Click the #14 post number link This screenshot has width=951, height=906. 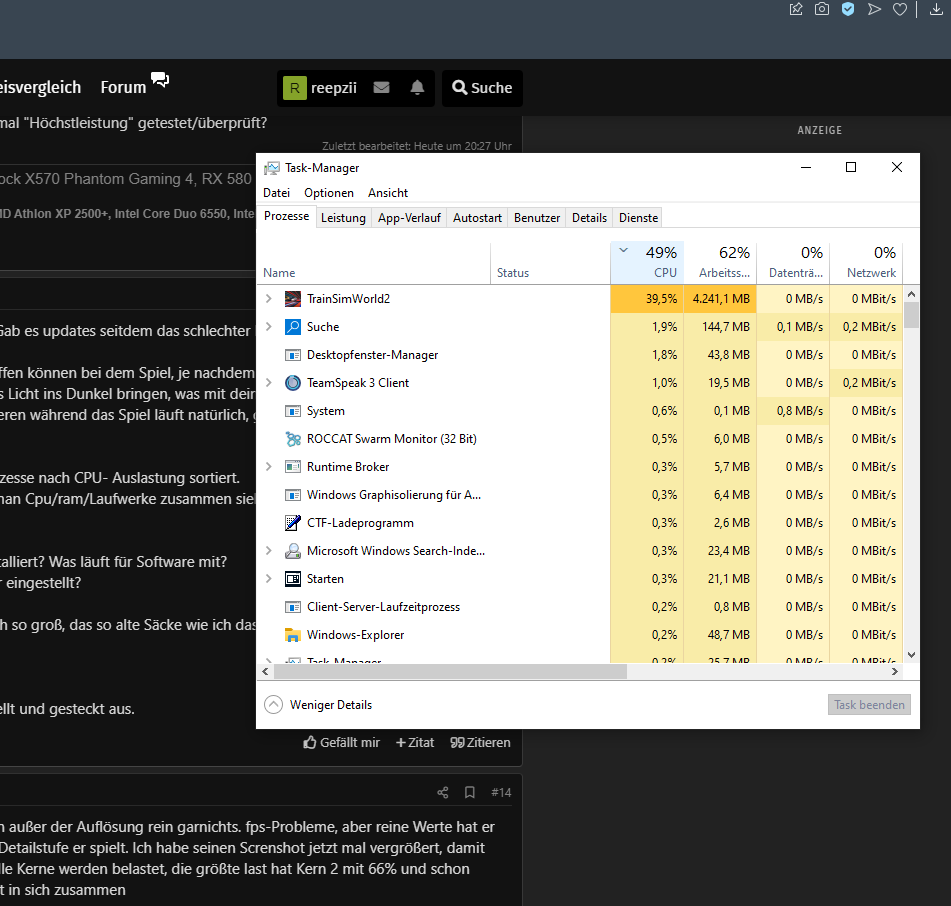coord(501,793)
